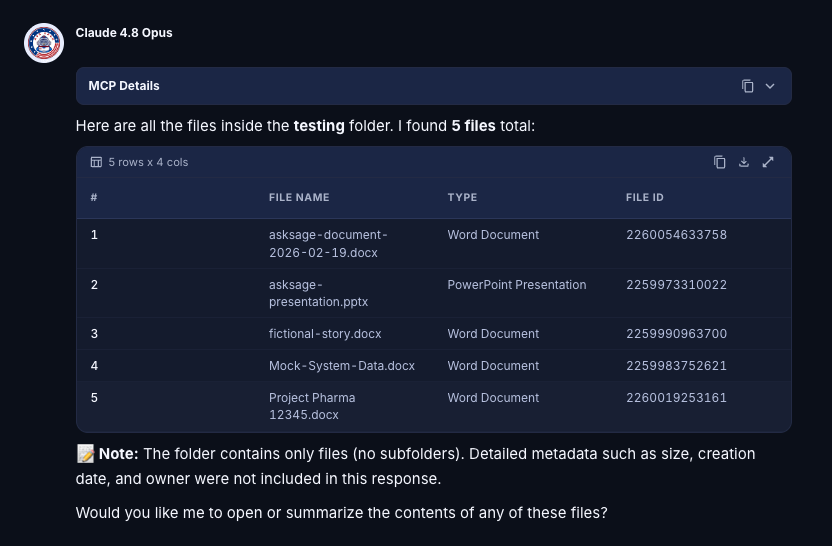This screenshot has width=832, height=546.
Task: Click the FILE ID column header
Action: [x=645, y=197]
